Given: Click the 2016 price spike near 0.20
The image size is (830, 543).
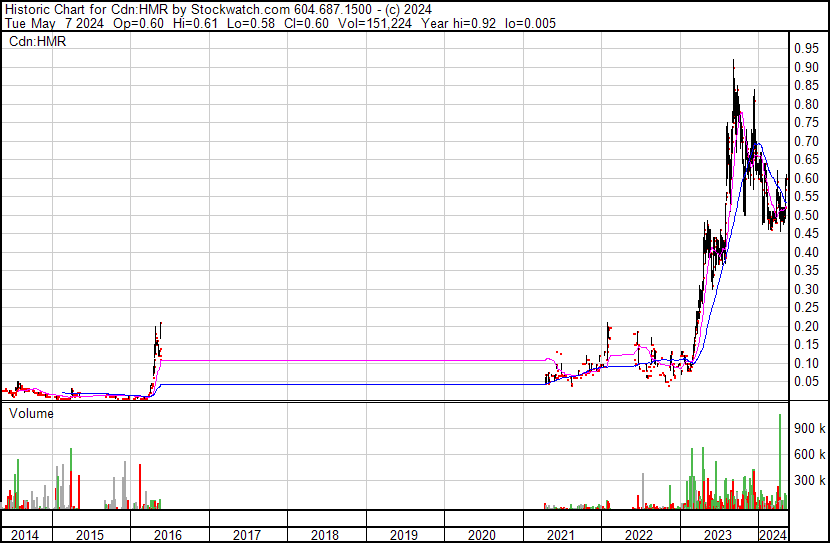Looking at the screenshot, I should point(160,326).
